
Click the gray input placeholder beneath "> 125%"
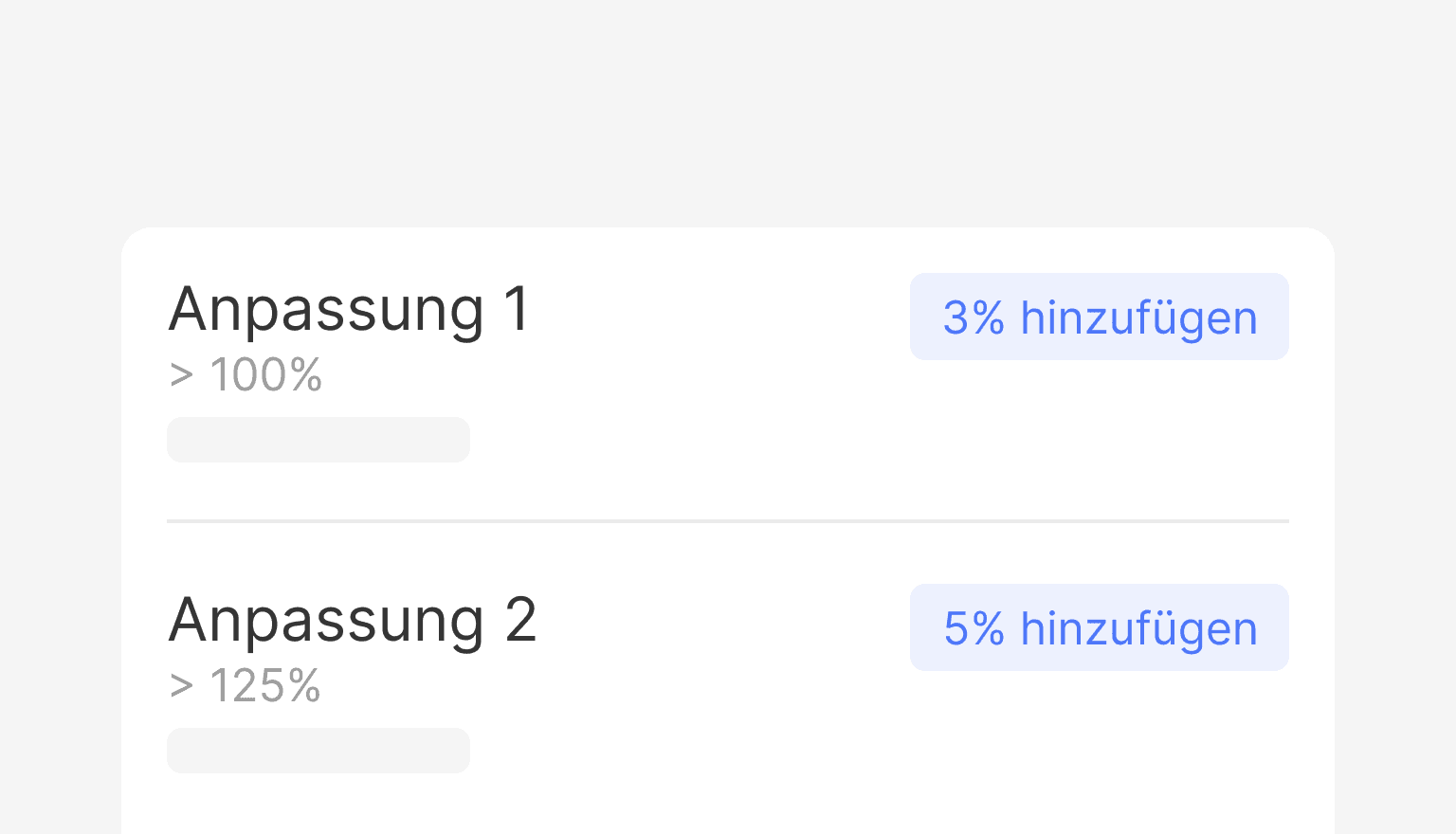pyautogui.click(x=318, y=750)
